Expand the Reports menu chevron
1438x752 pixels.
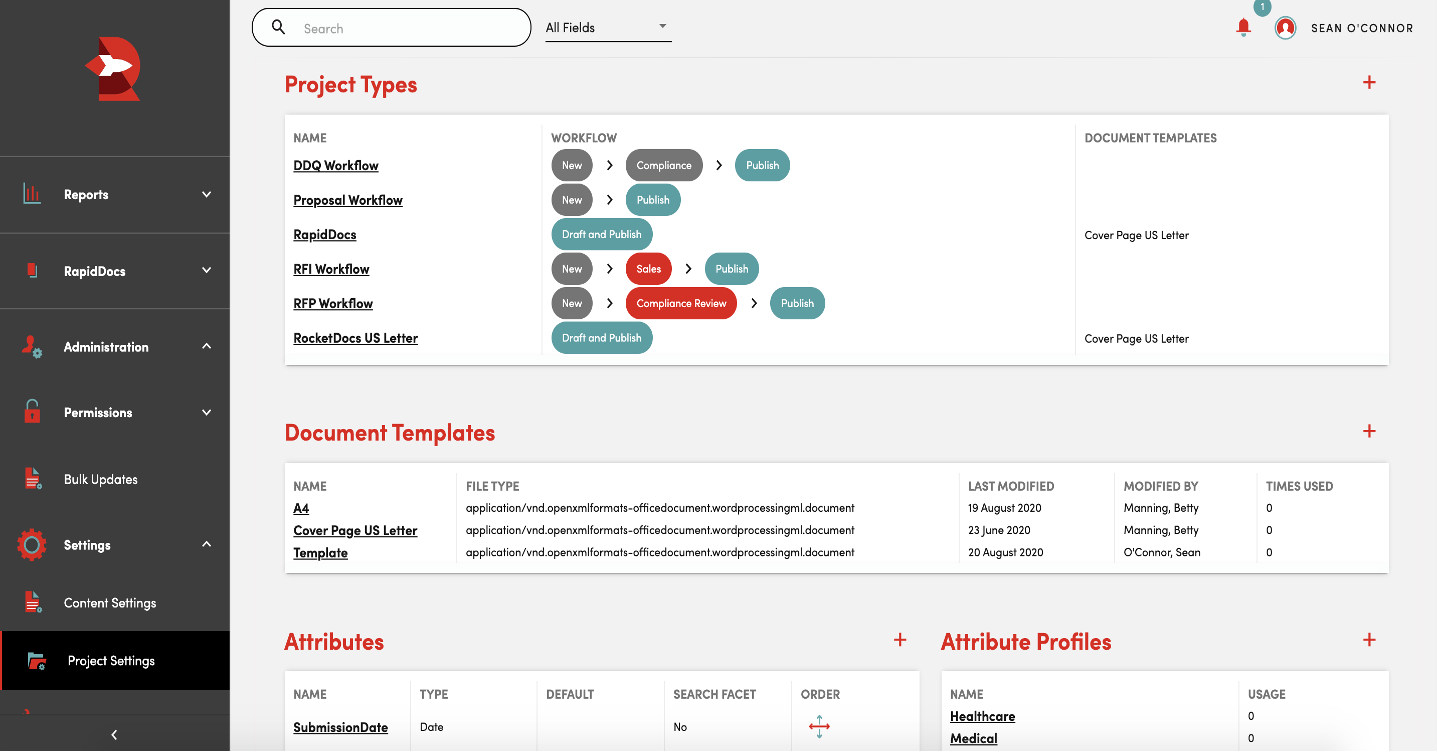click(x=207, y=194)
